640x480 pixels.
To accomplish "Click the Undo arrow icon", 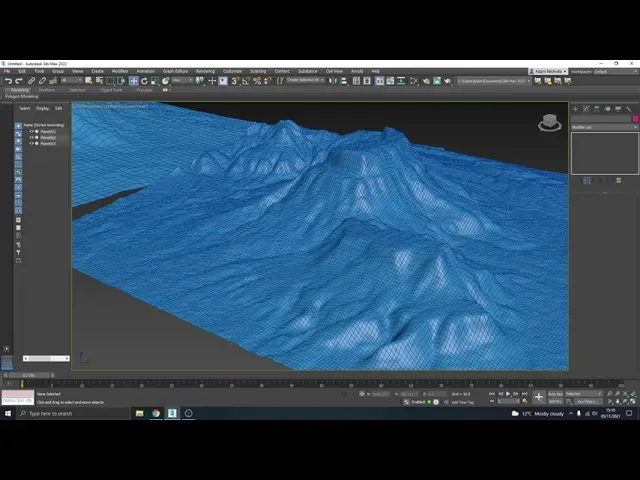I will [x=7, y=80].
